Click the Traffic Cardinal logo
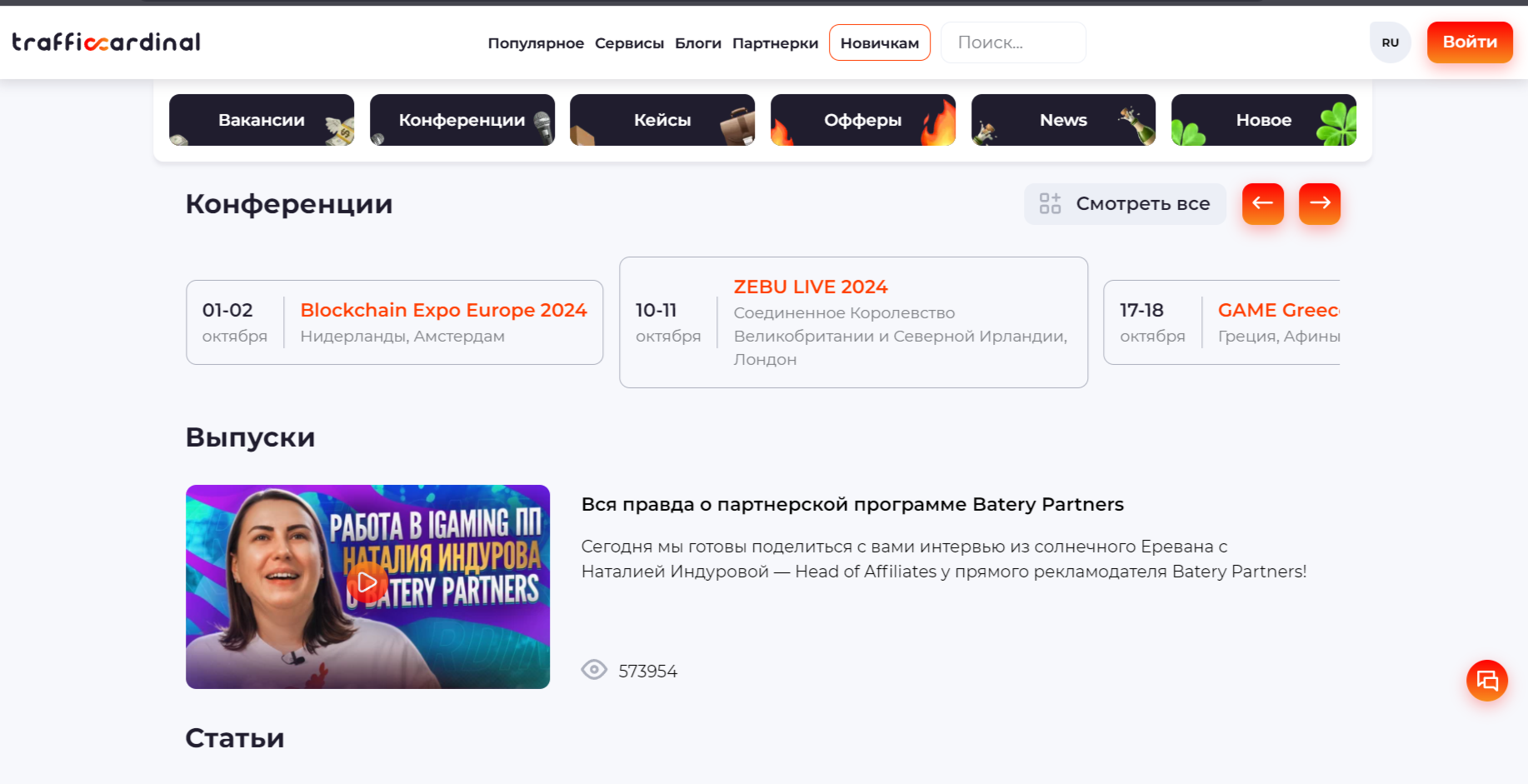1528x784 pixels. point(106,42)
